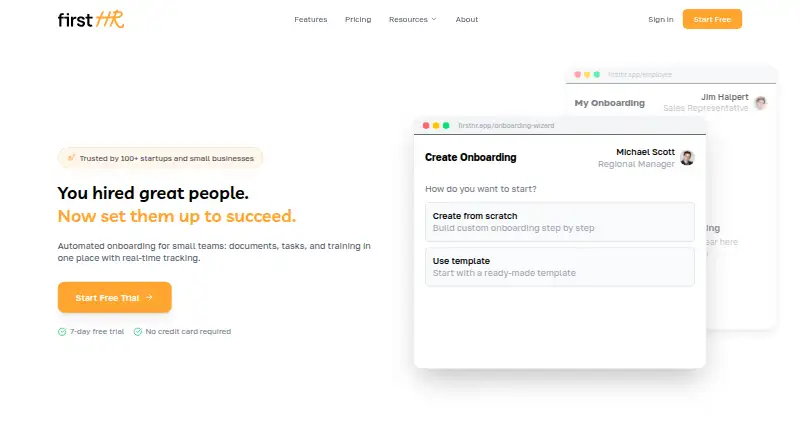
Task: Click the Trusted by 100+ startups badge
Action: 160,158
